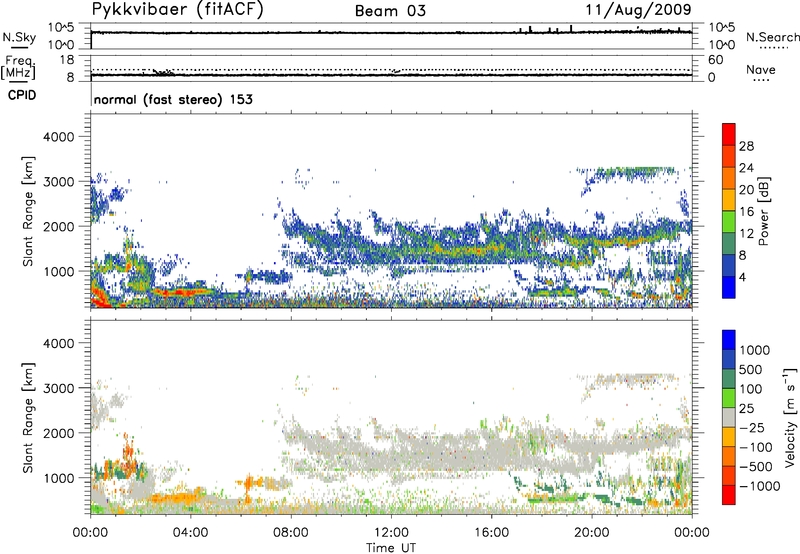This screenshot has height=554, width=800.
Task: Pick the gray −25 to 25 Velocity segment
Action: click(x=729, y=417)
